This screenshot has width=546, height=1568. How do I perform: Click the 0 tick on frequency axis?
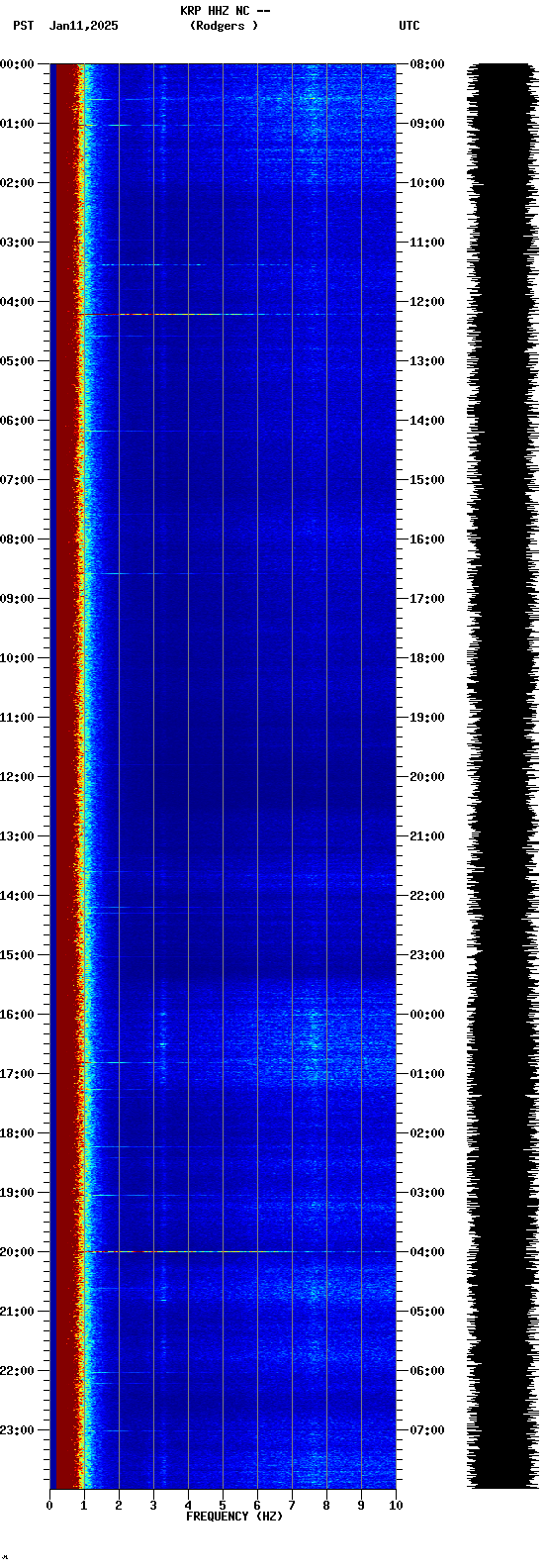tap(49, 1506)
